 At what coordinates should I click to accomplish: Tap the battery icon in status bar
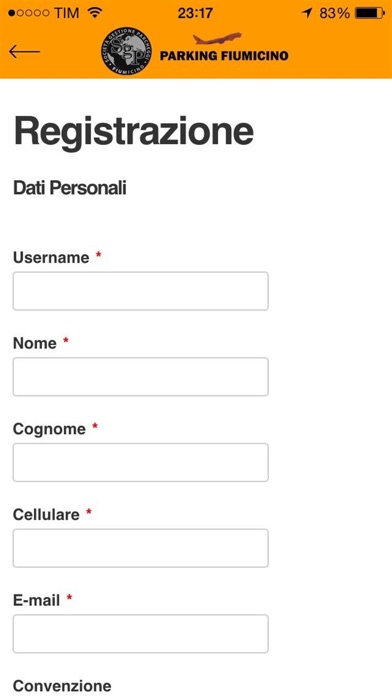pos(369,13)
